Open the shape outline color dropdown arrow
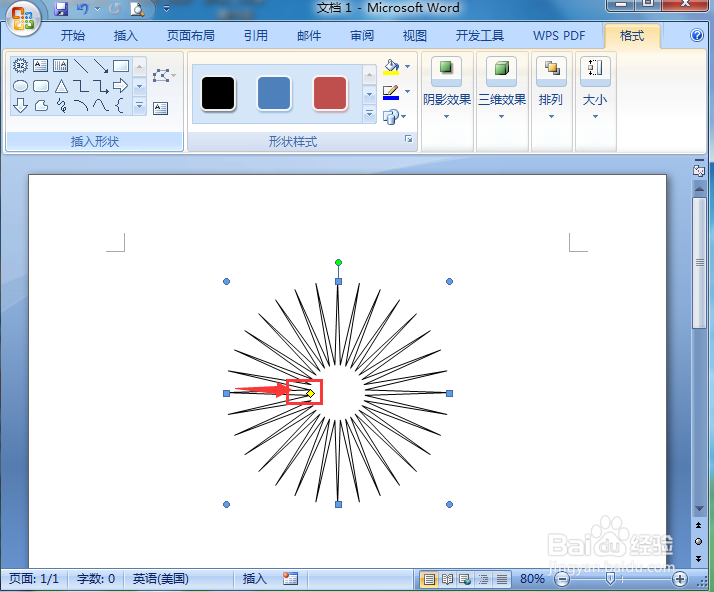 [408, 92]
